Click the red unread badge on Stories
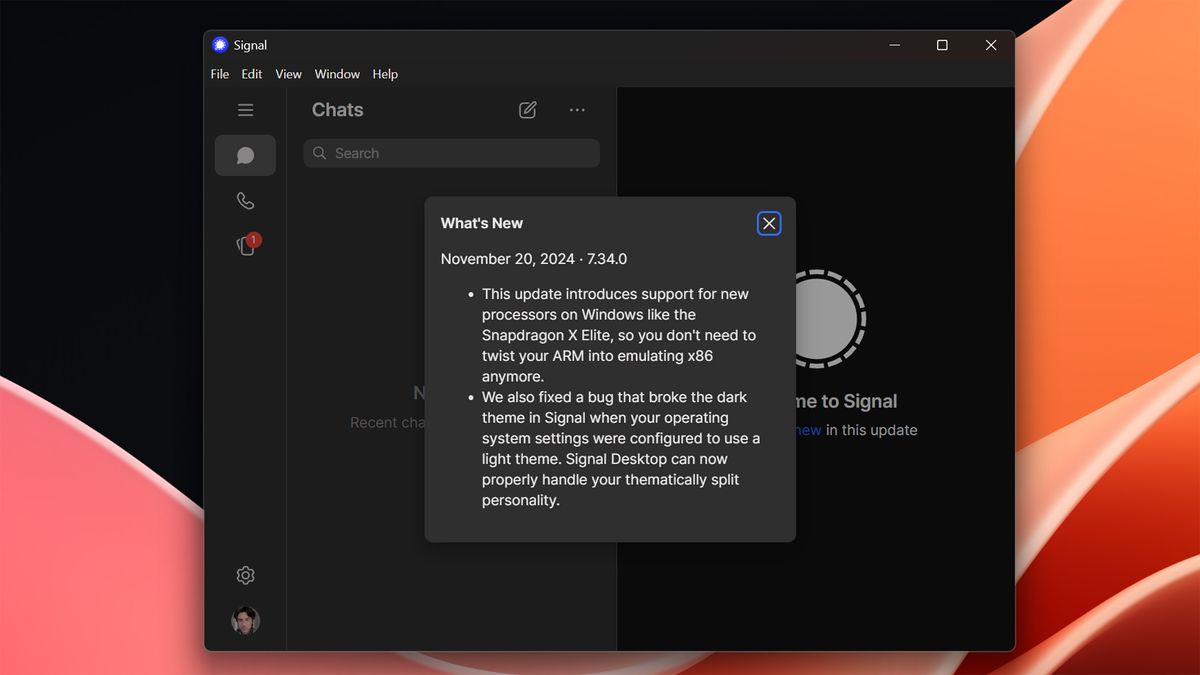This screenshot has width=1200, height=675. pos(253,240)
